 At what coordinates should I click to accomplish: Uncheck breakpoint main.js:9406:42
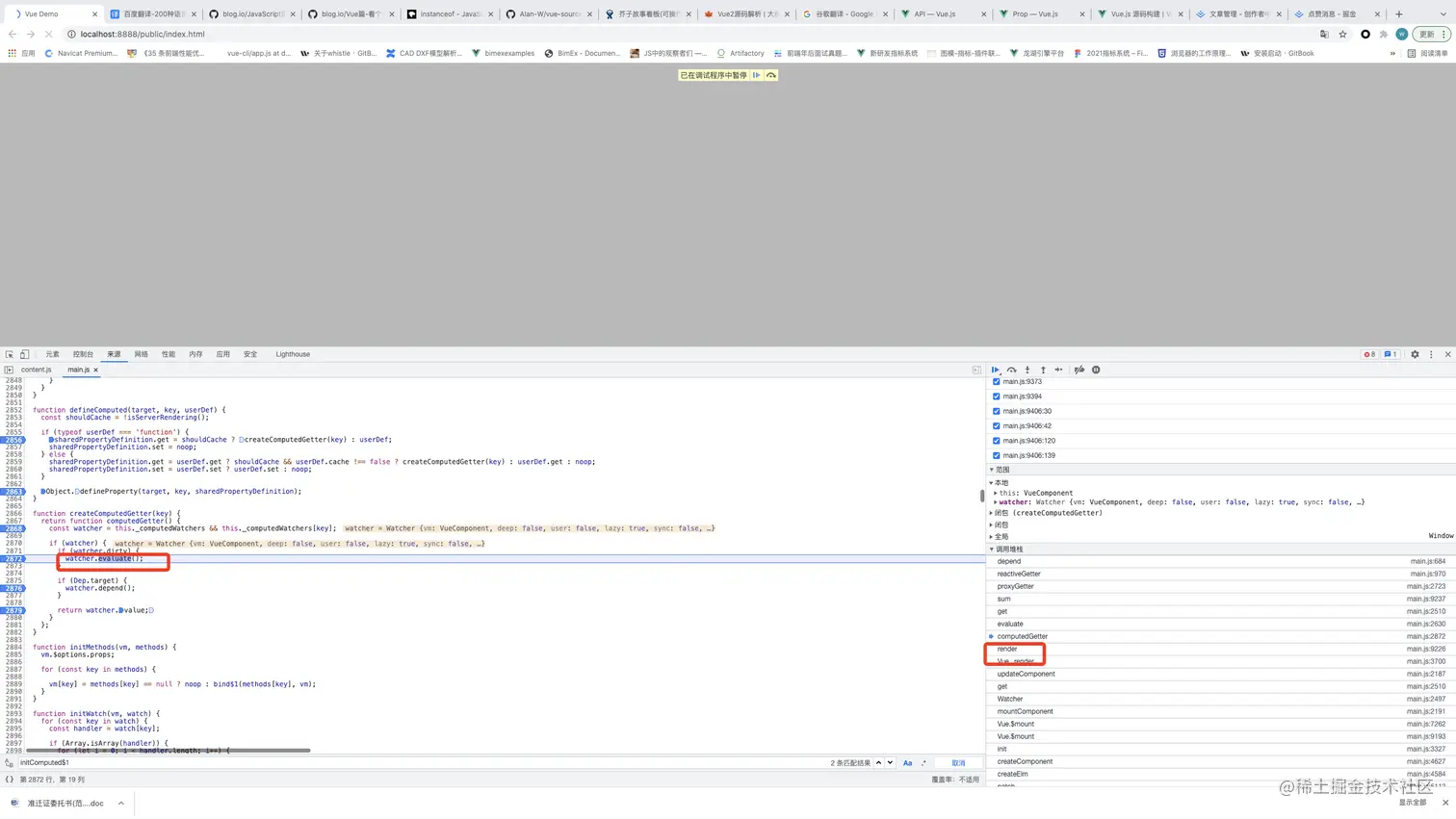click(997, 426)
